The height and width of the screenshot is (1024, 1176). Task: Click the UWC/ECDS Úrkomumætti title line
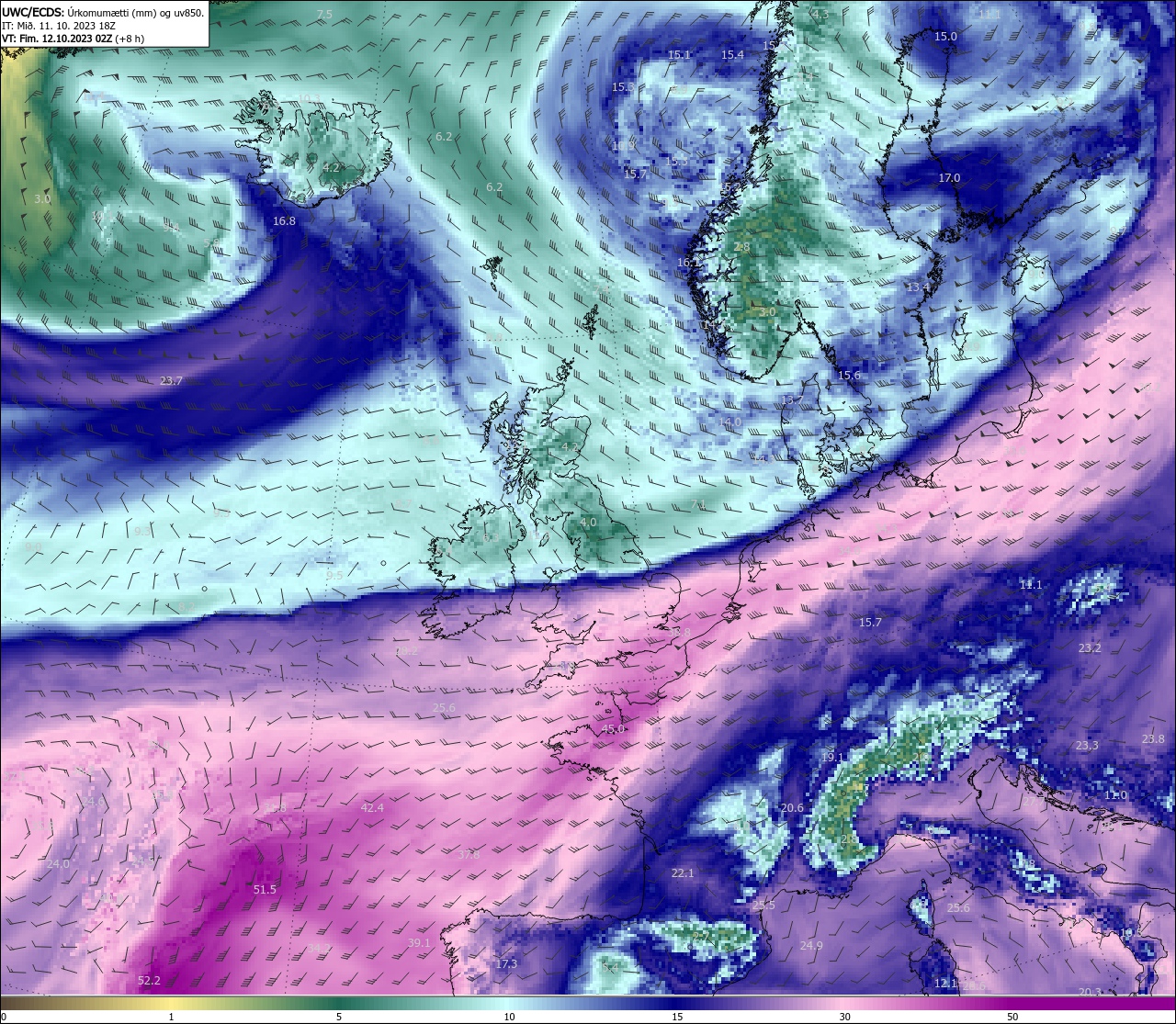click(103, 13)
